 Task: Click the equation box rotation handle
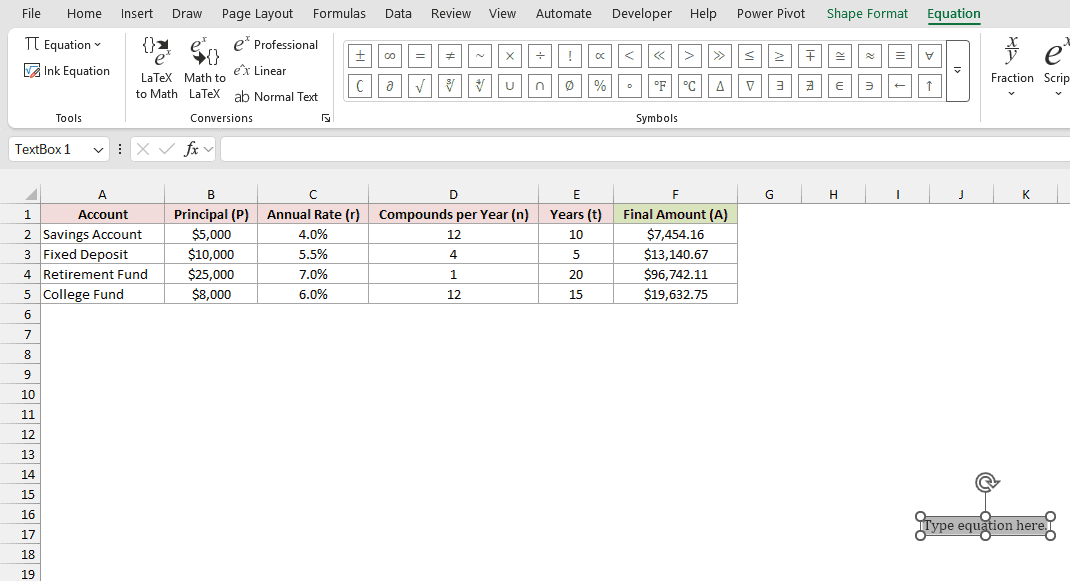(x=985, y=483)
